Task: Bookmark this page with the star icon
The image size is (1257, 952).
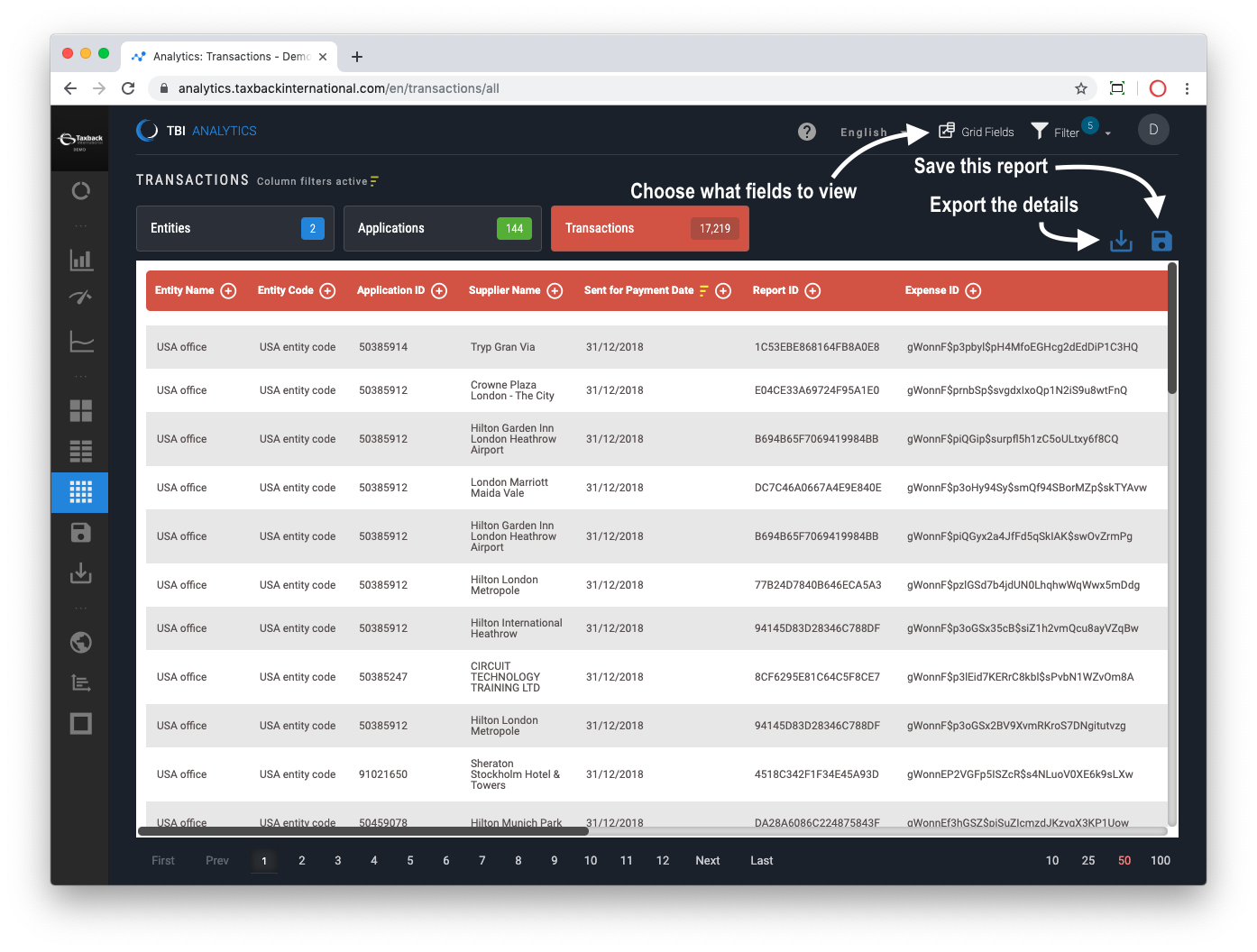Action: click(1081, 88)
